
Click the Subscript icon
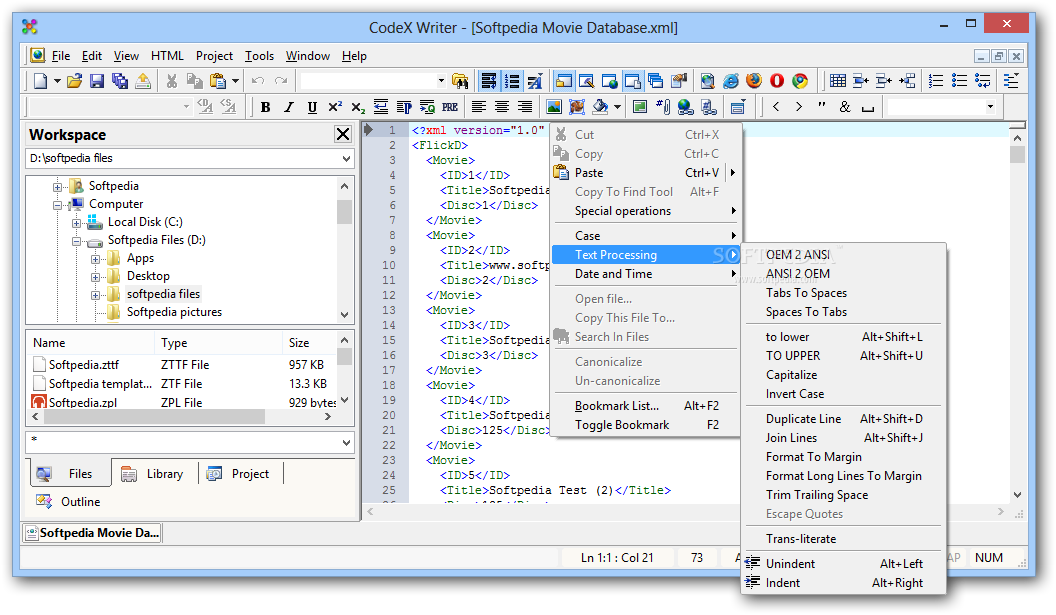[358, 107]
